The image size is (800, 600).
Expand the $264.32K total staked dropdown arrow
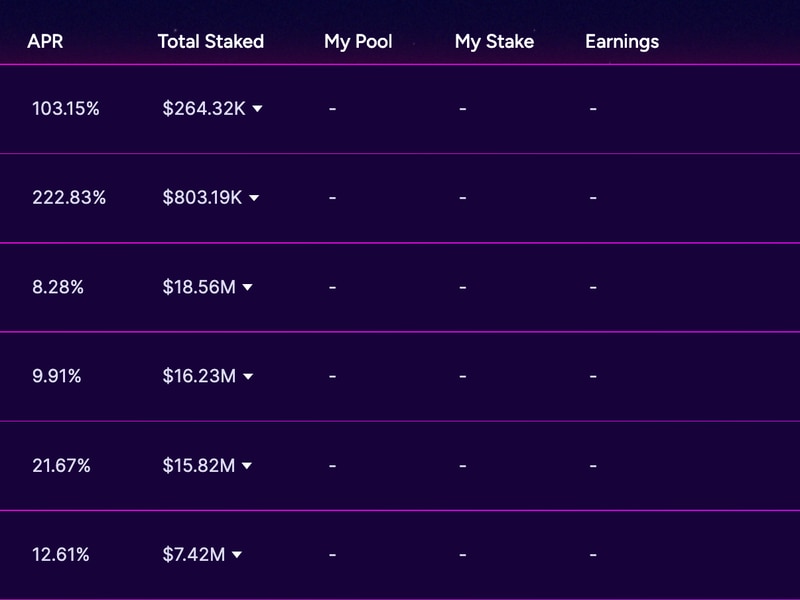257,109
